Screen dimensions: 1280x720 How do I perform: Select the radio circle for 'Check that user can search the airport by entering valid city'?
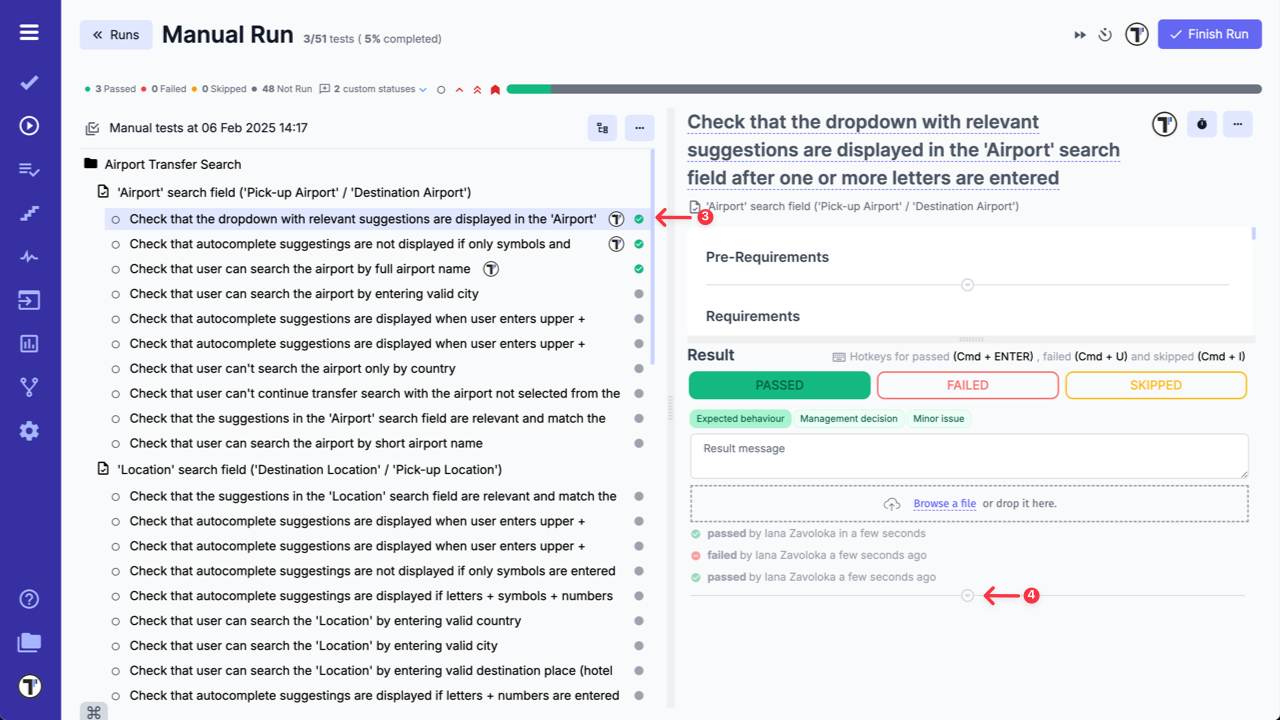(x=117, y=293)
